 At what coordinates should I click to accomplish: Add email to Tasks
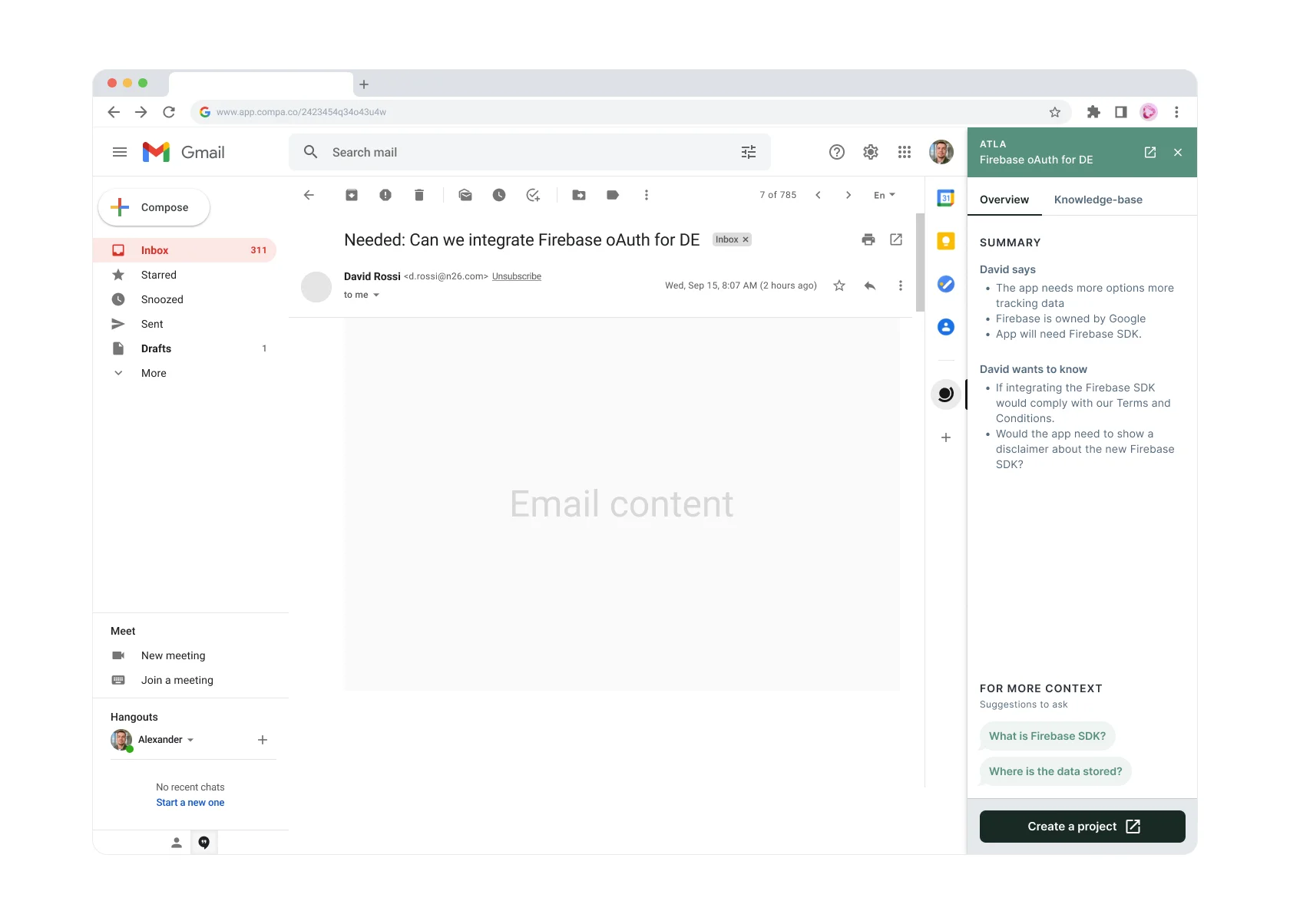pos(533,195)
